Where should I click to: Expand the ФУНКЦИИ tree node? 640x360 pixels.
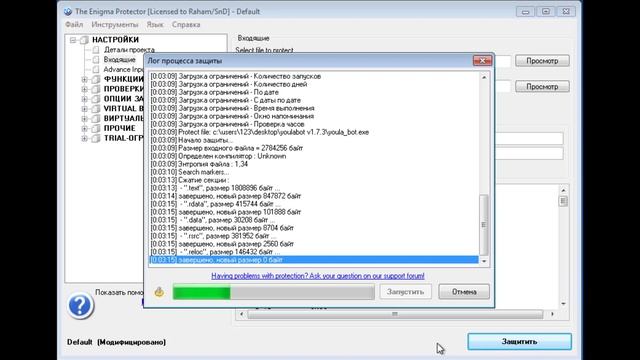(x=84, y=79)
